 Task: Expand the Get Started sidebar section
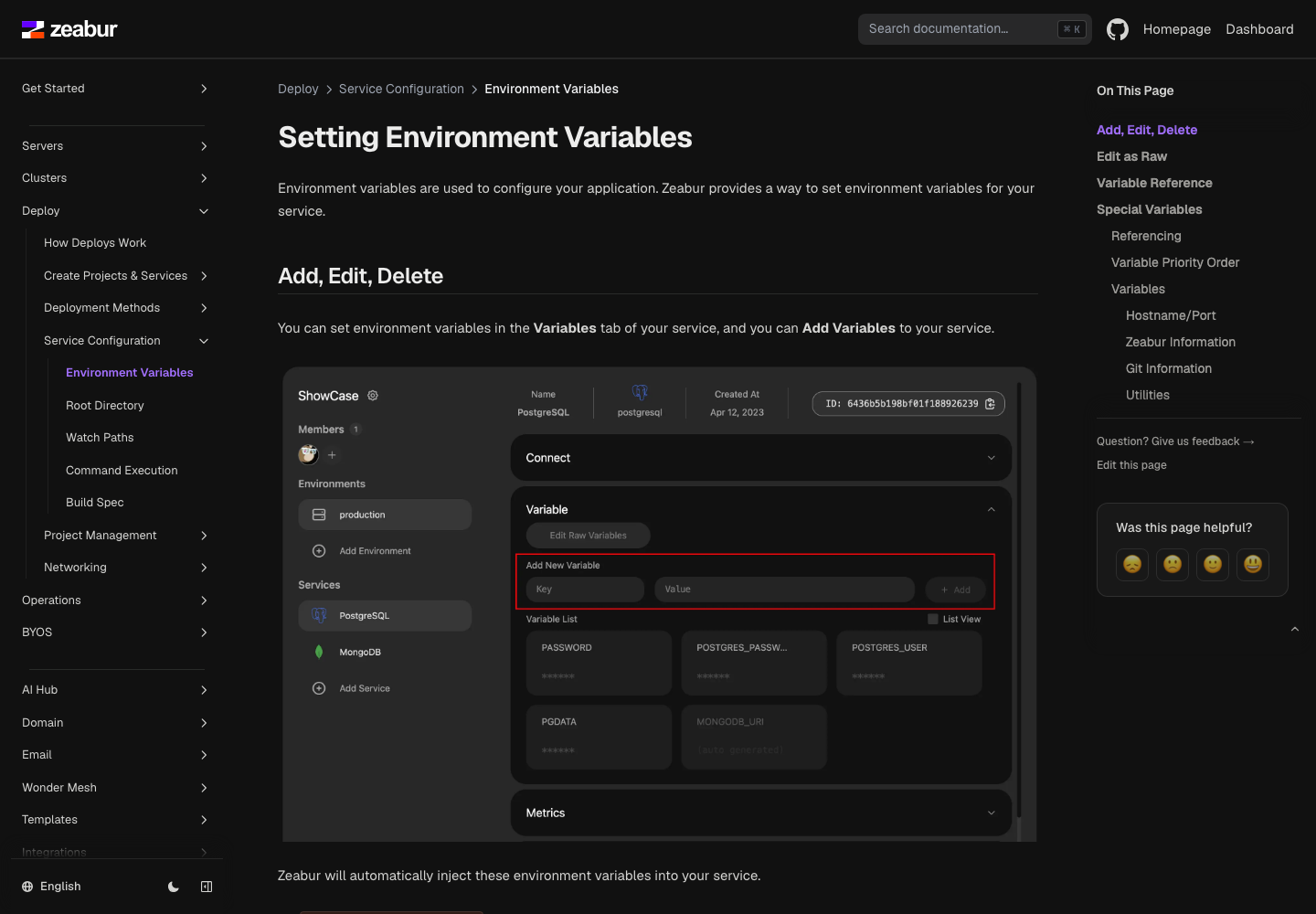[x=115, y=89]
